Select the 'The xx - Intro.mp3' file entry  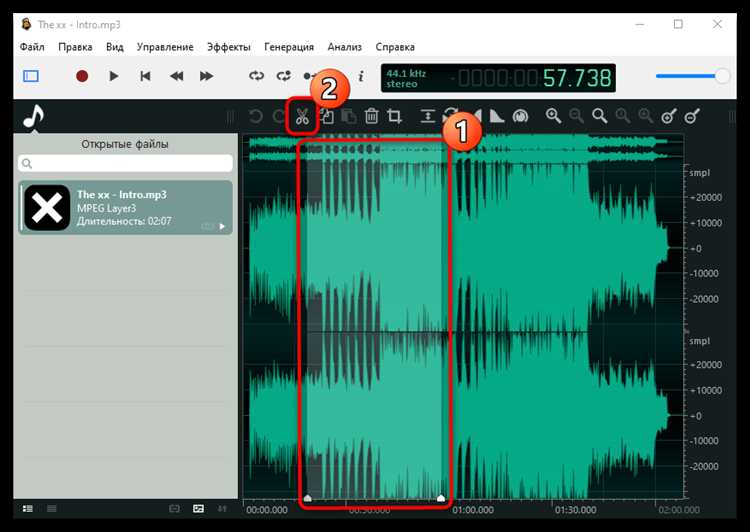[x=125, y=208]
